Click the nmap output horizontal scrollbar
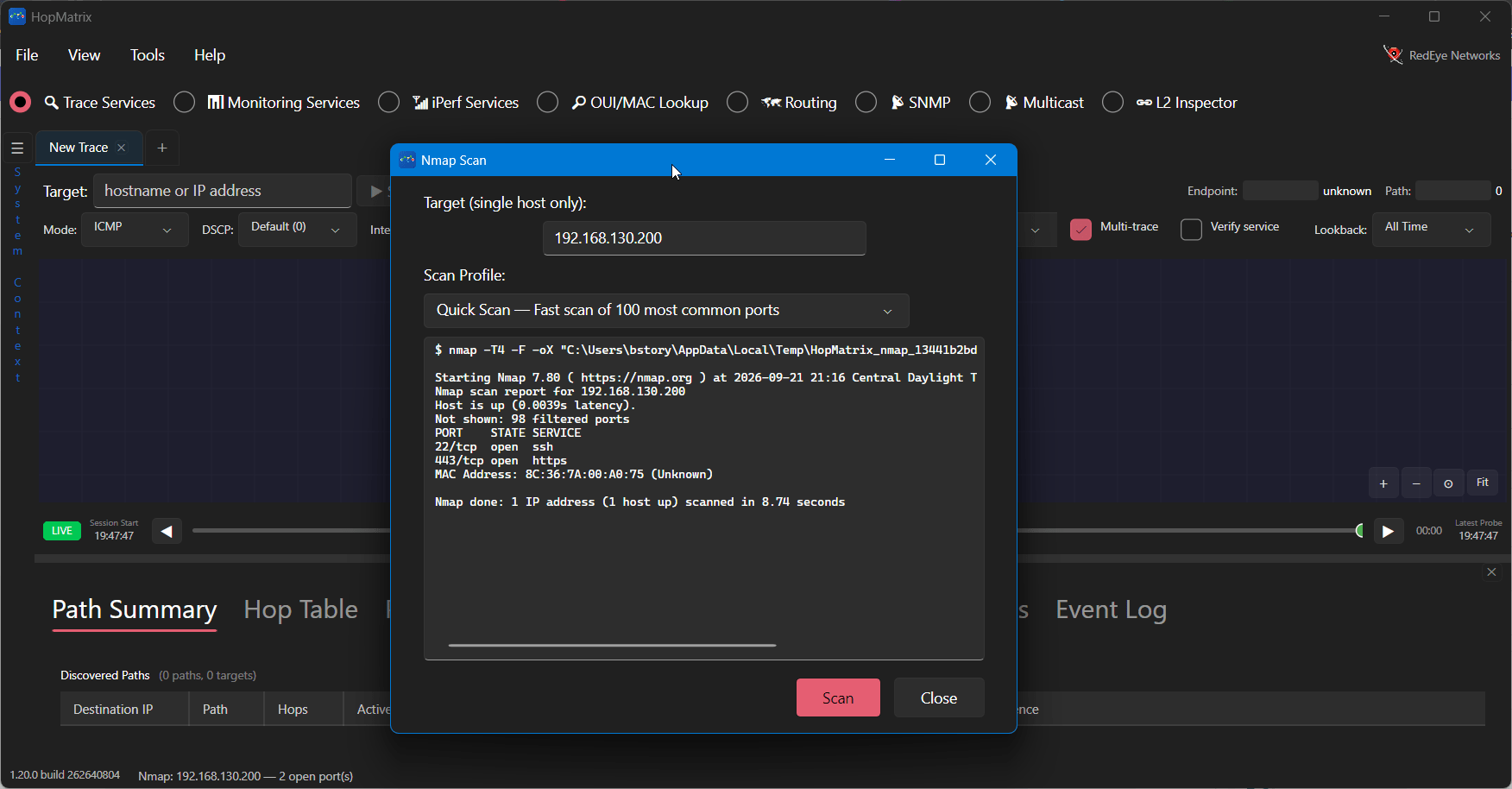 [x=612, y=645]
